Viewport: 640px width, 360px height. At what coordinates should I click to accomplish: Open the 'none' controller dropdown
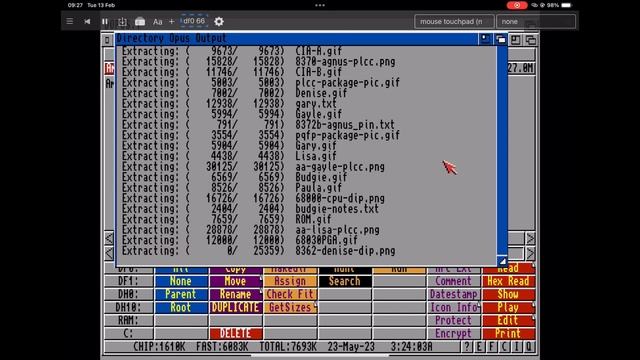pyautogui.click(x=536, y=21)
